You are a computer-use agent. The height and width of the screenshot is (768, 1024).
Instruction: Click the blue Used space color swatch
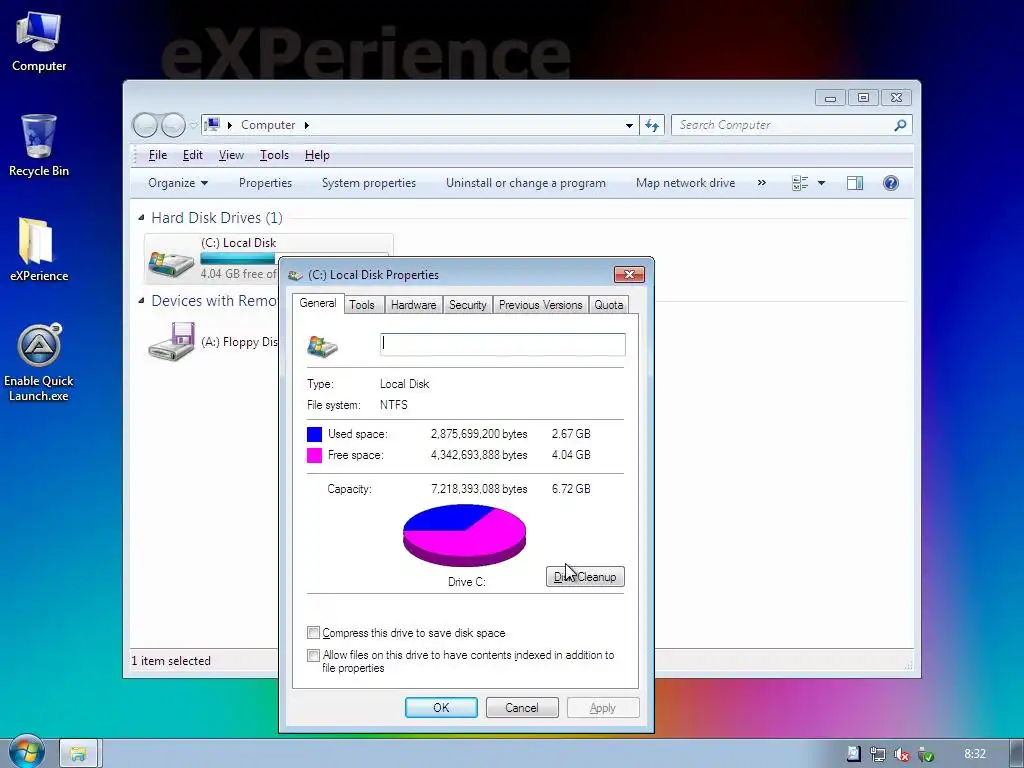tap(314, 434)
